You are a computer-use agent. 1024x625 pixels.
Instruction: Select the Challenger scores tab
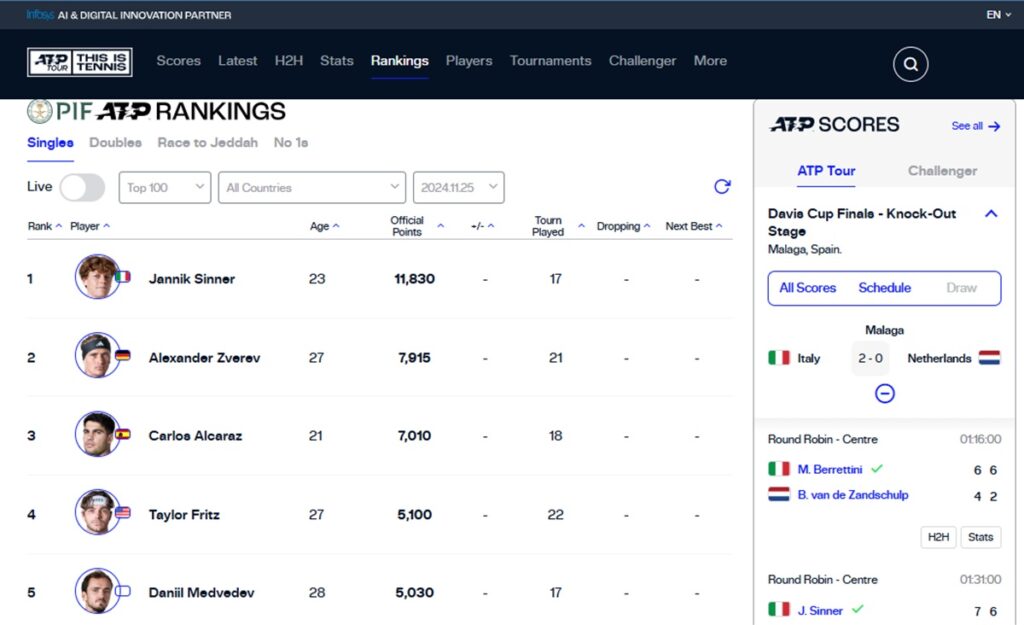coord(942,170)
